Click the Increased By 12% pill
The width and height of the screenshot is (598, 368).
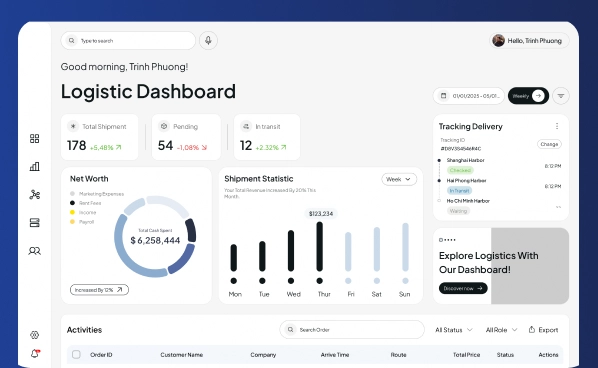pos(99,290)
